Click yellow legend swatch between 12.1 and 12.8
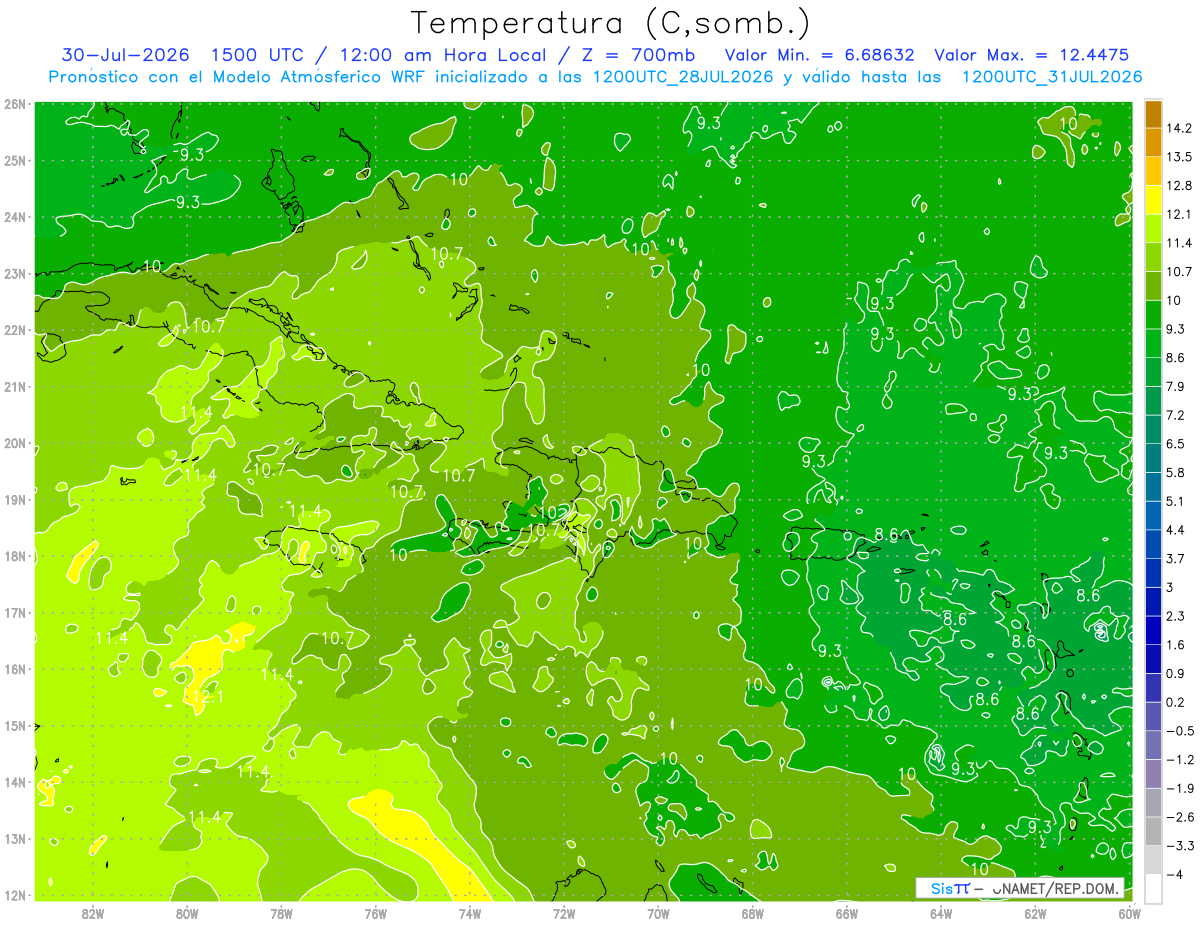Image resolution: width=1200 pixels, height=927 pixels. coord(1153,199)
